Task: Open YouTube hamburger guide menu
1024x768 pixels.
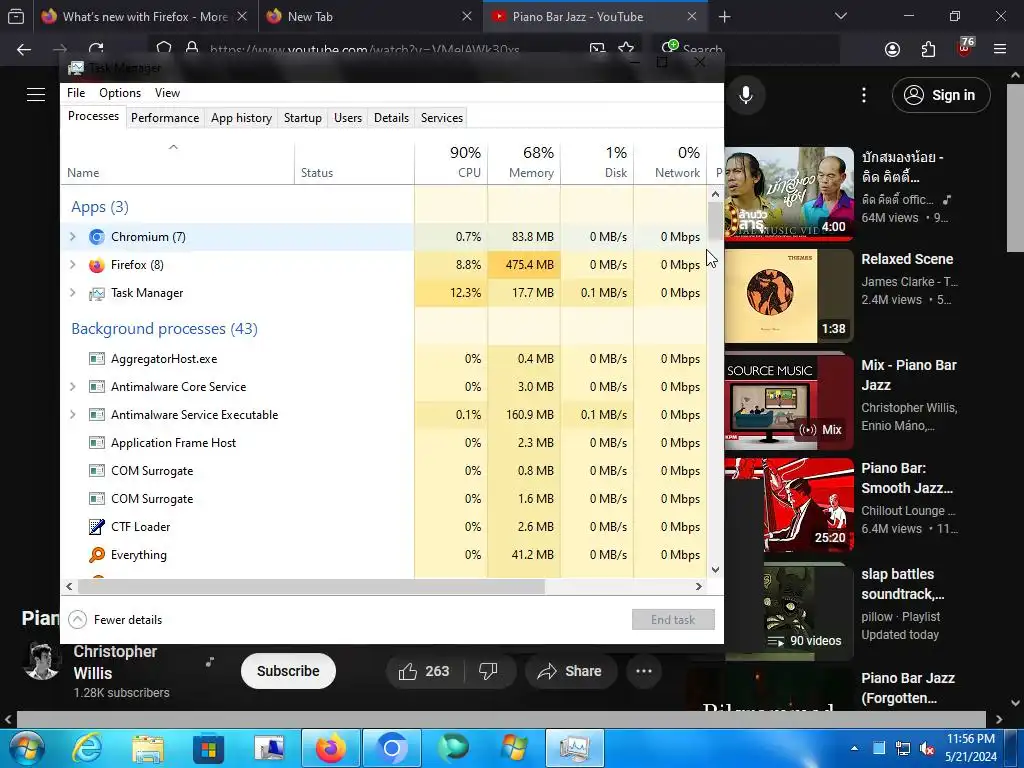Action: pyautogui.click(x=36, y=95)
